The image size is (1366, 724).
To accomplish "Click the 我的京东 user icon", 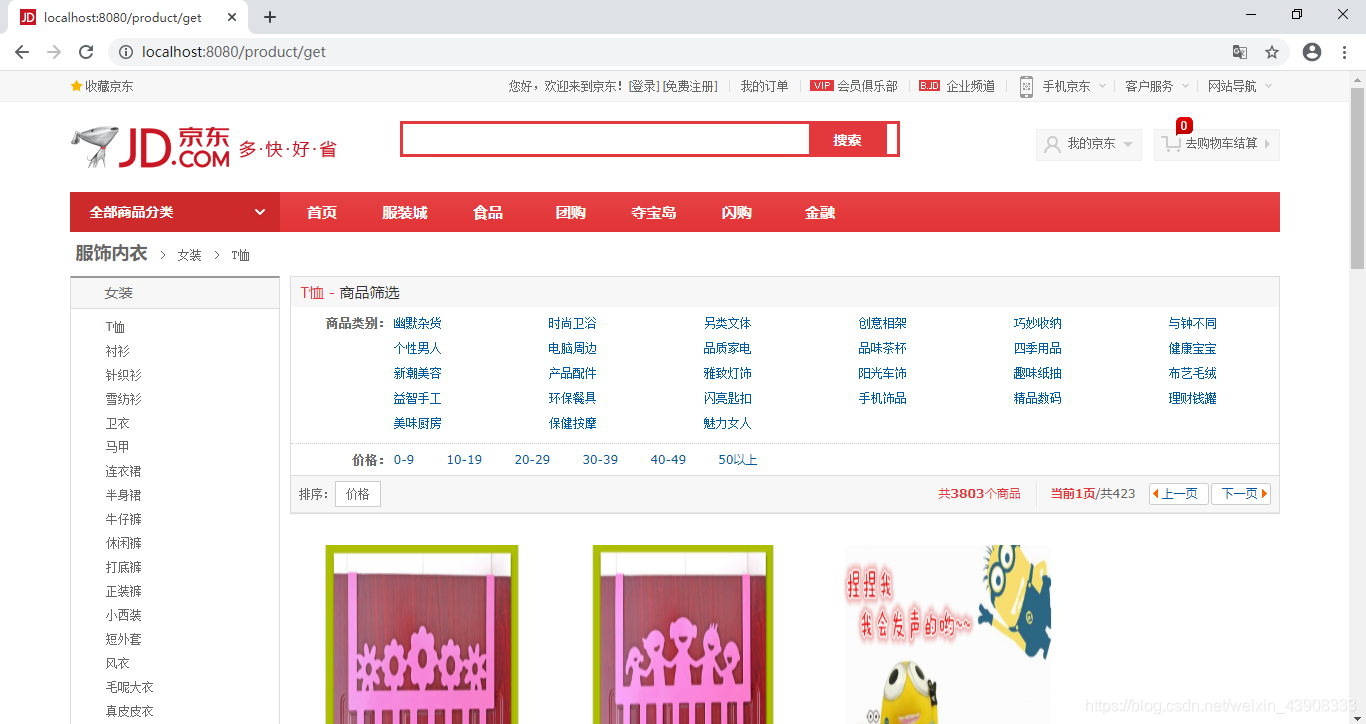I will pyautogui.click(x=1052, y=144).
